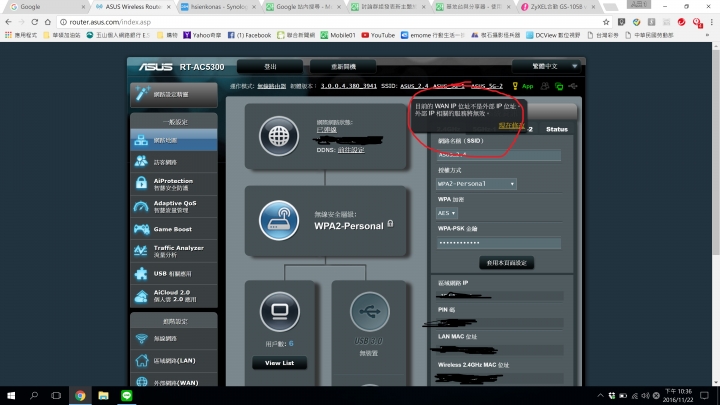Click the WPA2-Personal security text
The height and width of the screenshot is (405, 720).
tap(349, 225)
